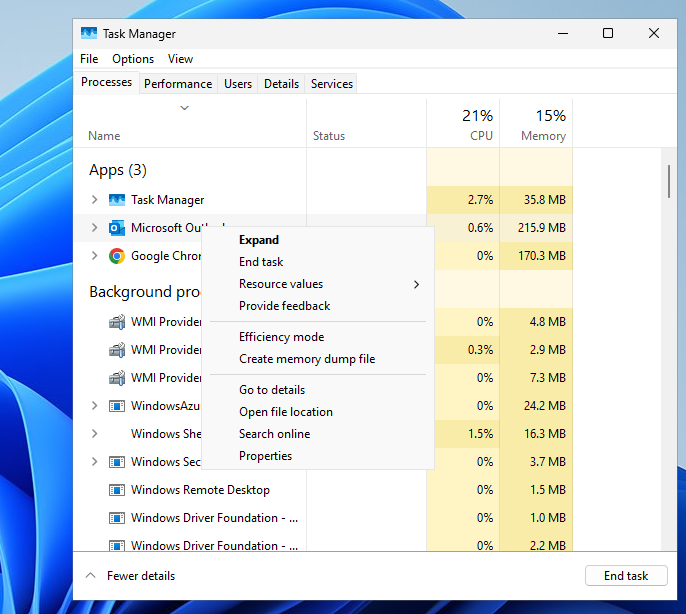
Task: Click the Windows Remote Desktop process icon
Action: click(x=116, y=490)
